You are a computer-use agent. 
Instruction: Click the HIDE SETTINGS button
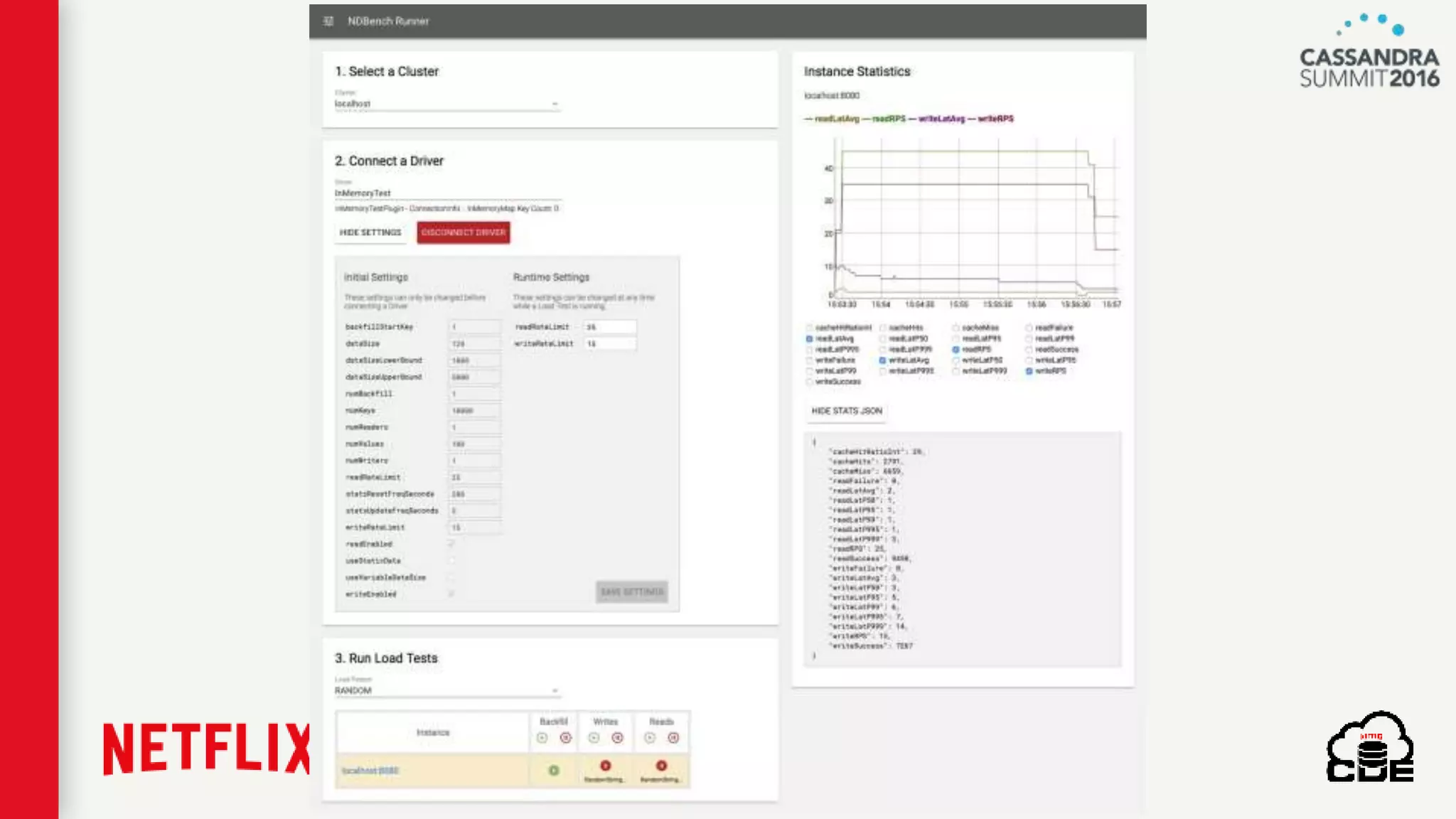point(370,232)
